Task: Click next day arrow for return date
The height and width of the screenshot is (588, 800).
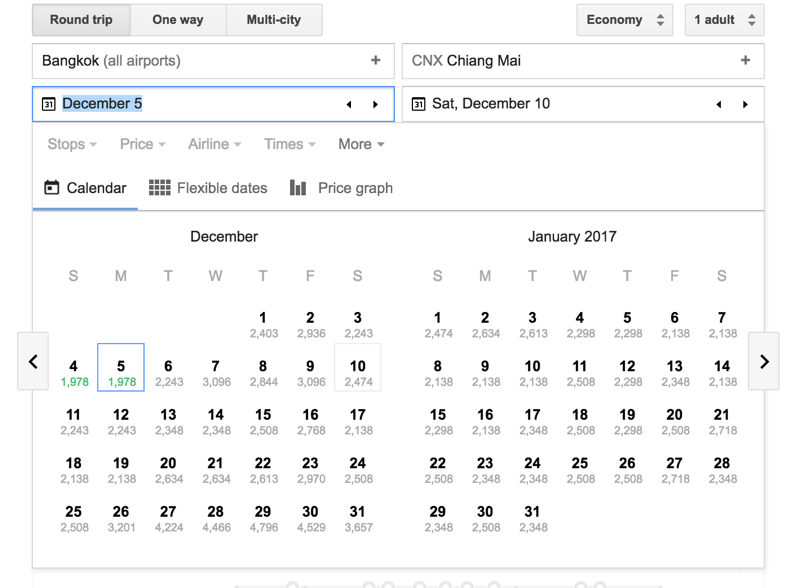Action: 746,104
